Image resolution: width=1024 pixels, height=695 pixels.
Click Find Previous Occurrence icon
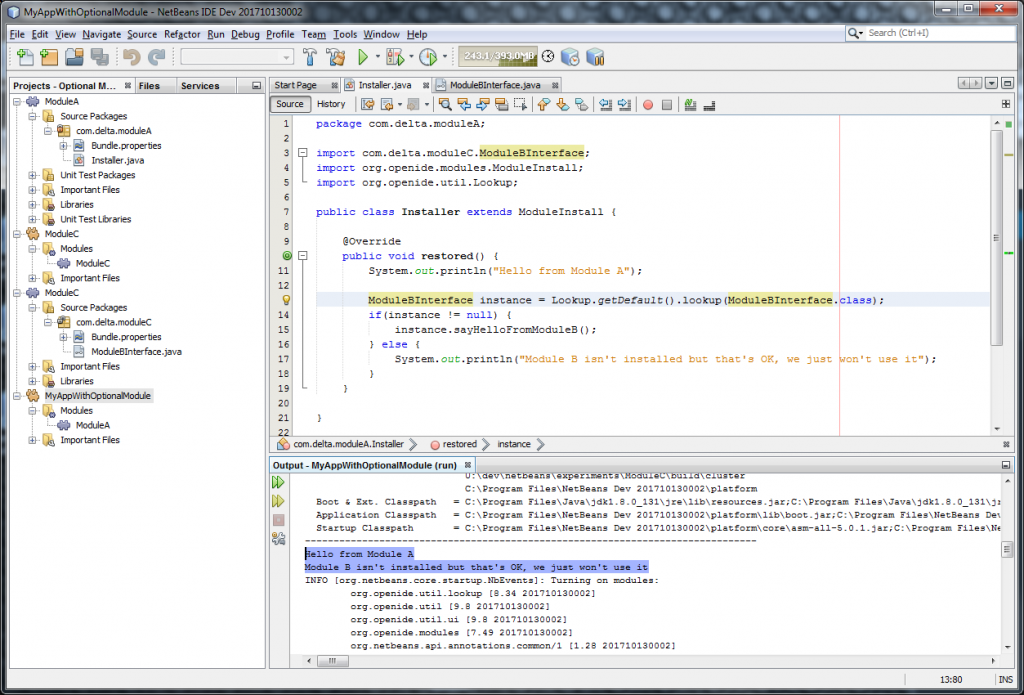pos(464,105)
